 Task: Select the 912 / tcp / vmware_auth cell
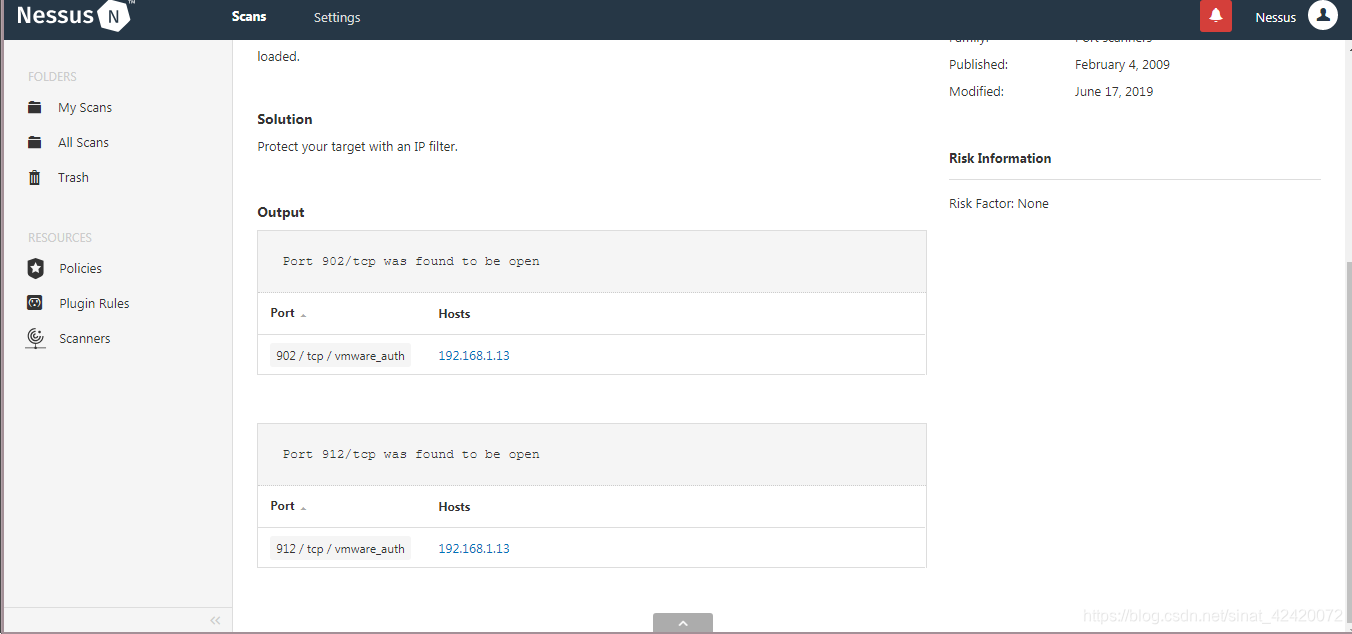(x=340, y=548)
